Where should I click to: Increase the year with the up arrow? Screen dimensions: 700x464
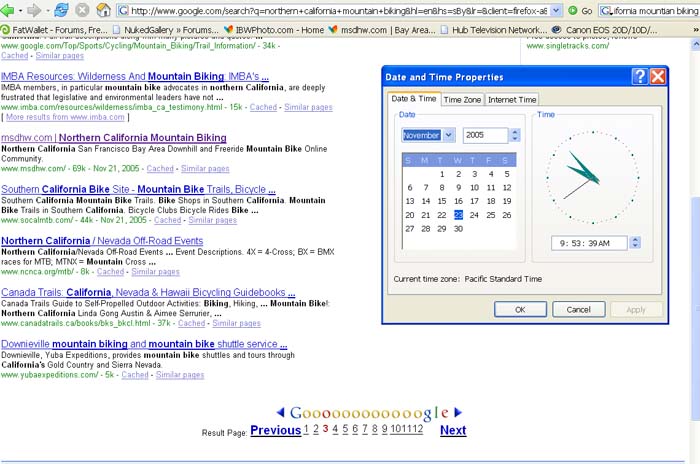[515, 132]
